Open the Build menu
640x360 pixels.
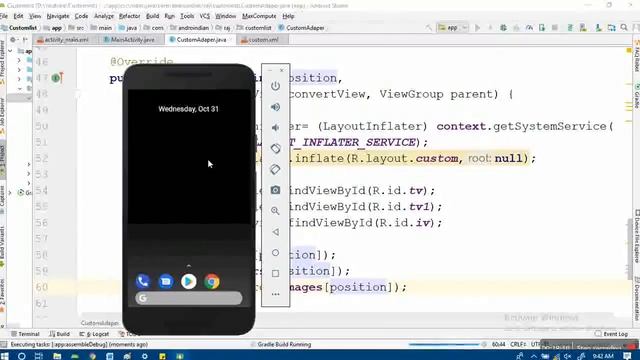153,16
